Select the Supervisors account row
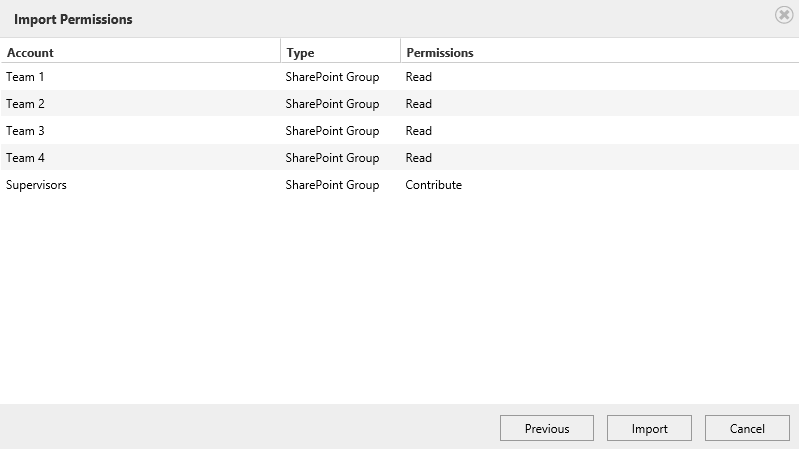The image size is (799, 449). pyautogui.click(x=400, y=185)
